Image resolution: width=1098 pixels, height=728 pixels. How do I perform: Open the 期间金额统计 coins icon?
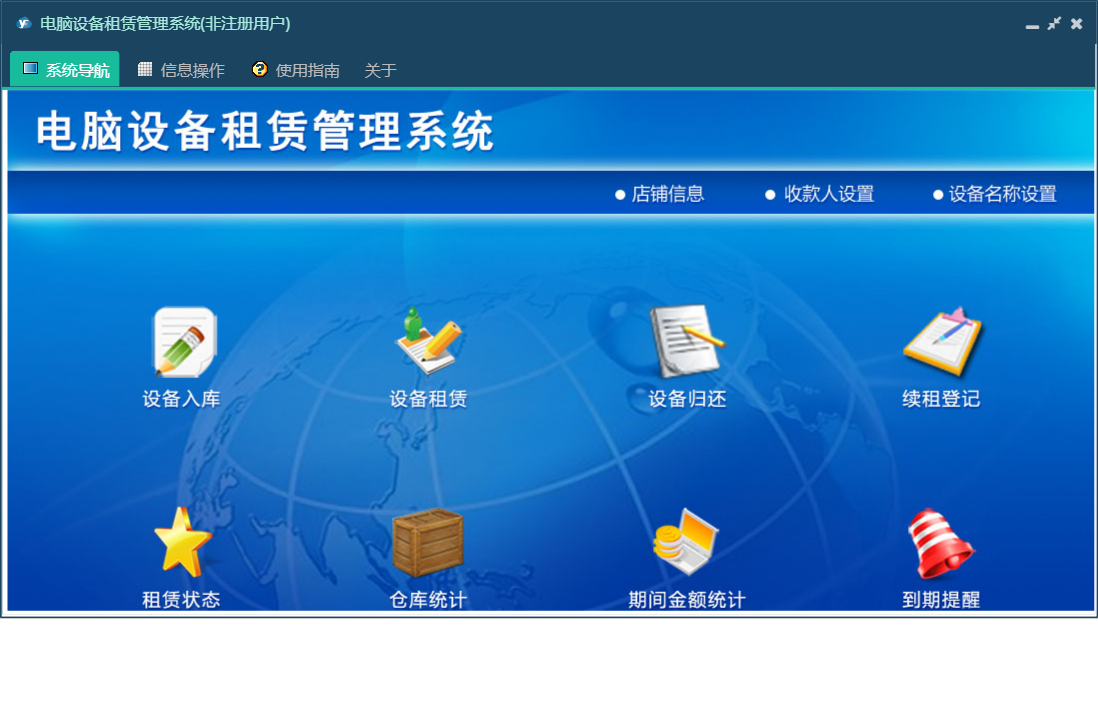click(x=686, y=542)
